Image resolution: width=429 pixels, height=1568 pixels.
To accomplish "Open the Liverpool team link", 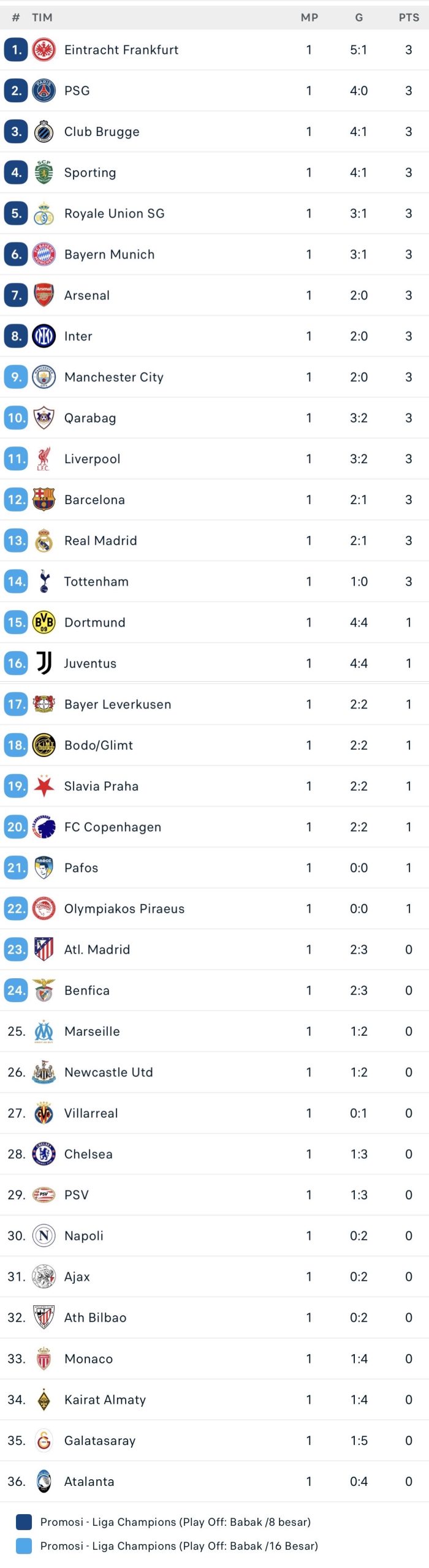I will (93, 459).
